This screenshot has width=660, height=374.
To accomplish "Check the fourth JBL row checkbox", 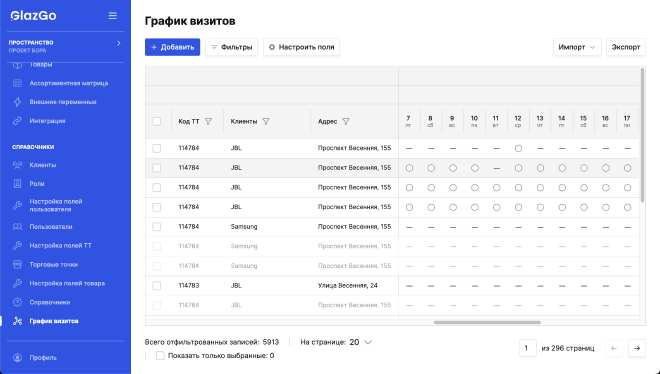I will tap(157, 207).
